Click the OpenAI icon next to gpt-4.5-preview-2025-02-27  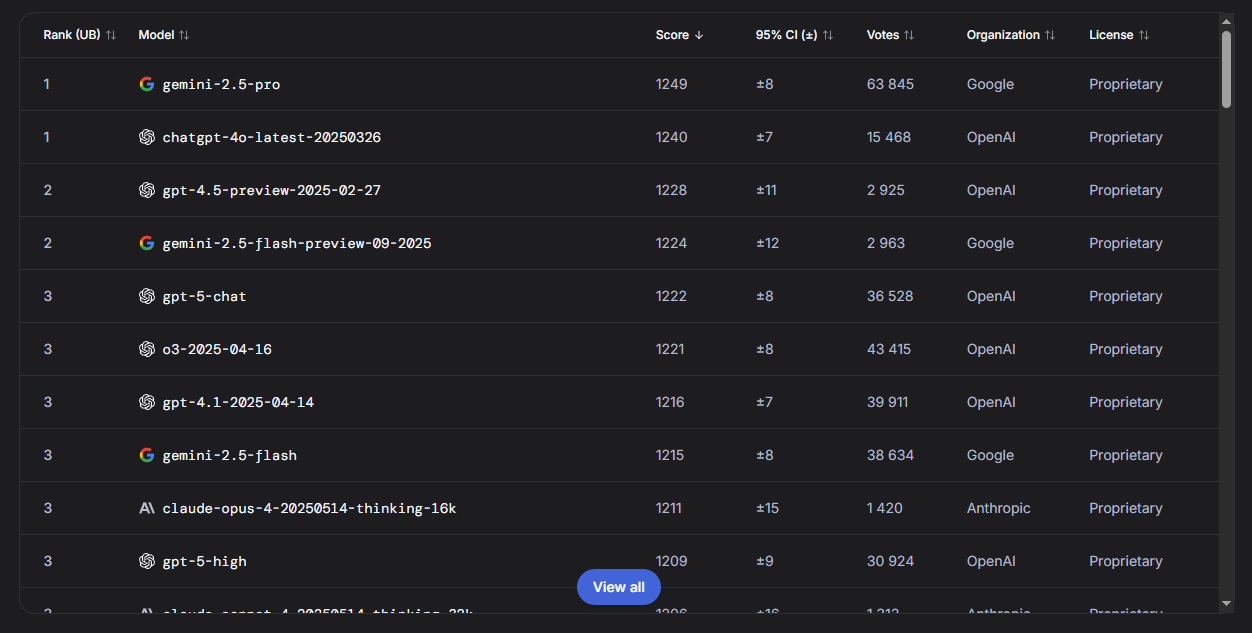pos(147,190)
